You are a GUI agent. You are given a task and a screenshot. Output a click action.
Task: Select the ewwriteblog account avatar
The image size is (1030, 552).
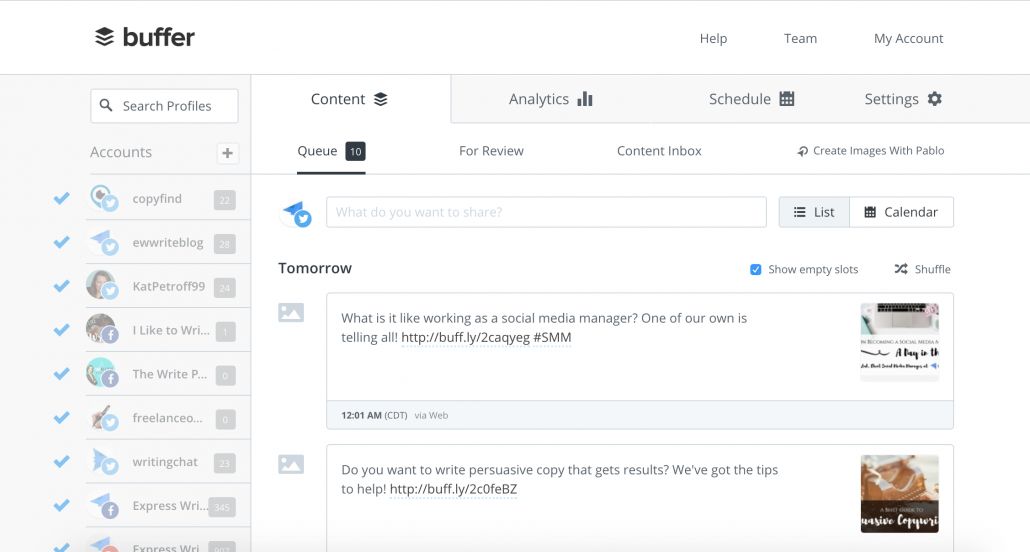click(x=102, y=242)
